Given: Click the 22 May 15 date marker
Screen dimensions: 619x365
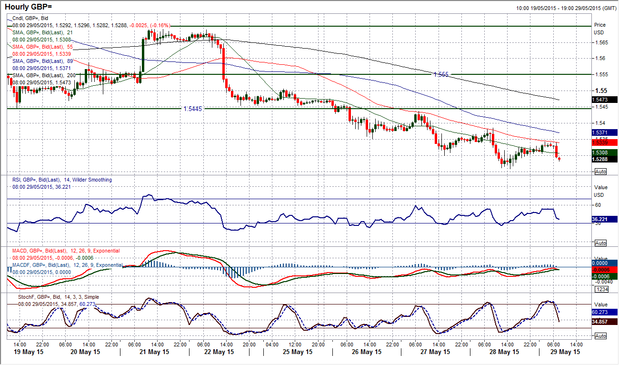Looking at the screenshot, I should pos(219,352).
